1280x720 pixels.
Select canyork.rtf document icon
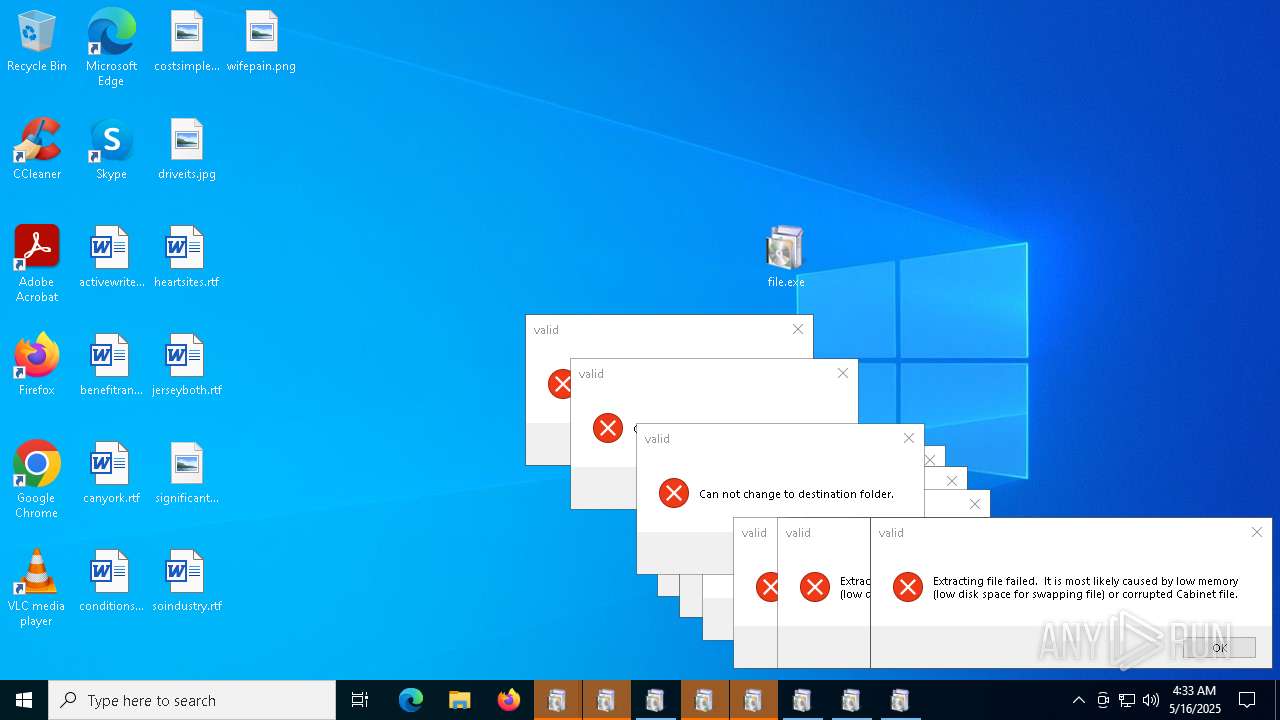click(111, 474)
